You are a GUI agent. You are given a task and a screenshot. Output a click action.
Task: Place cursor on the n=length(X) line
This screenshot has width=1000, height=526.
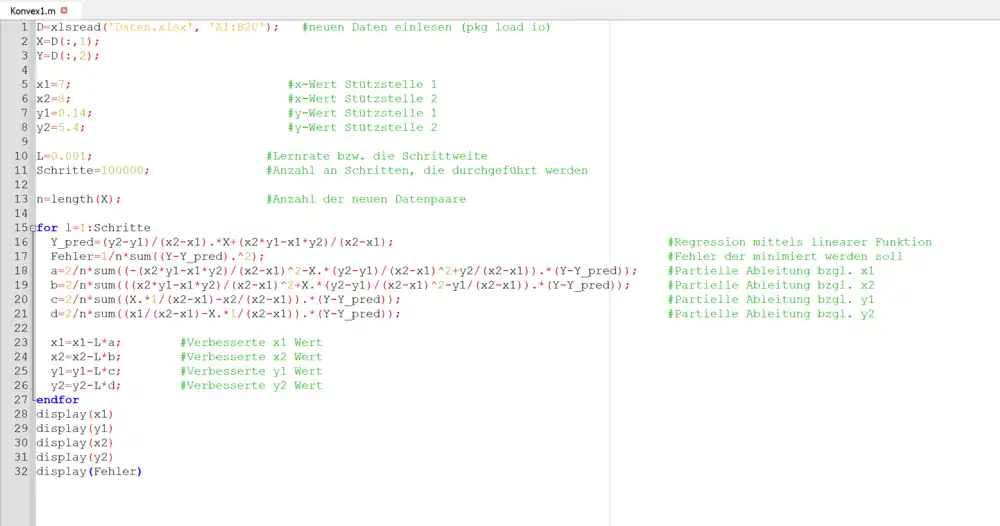point(78,199)
